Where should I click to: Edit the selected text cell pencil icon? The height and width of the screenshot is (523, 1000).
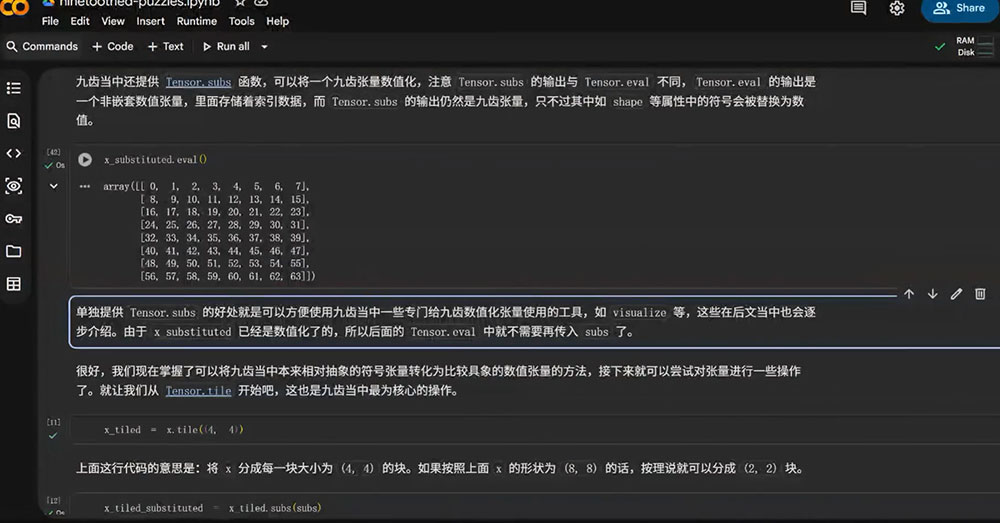click(956, 294)
